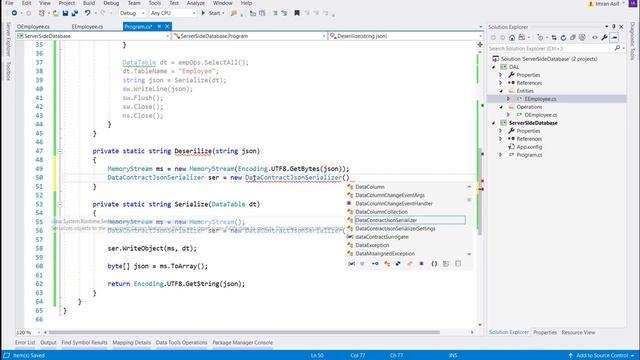
Task: Open the Diagnostic Tools side tab
Action: 633,41
